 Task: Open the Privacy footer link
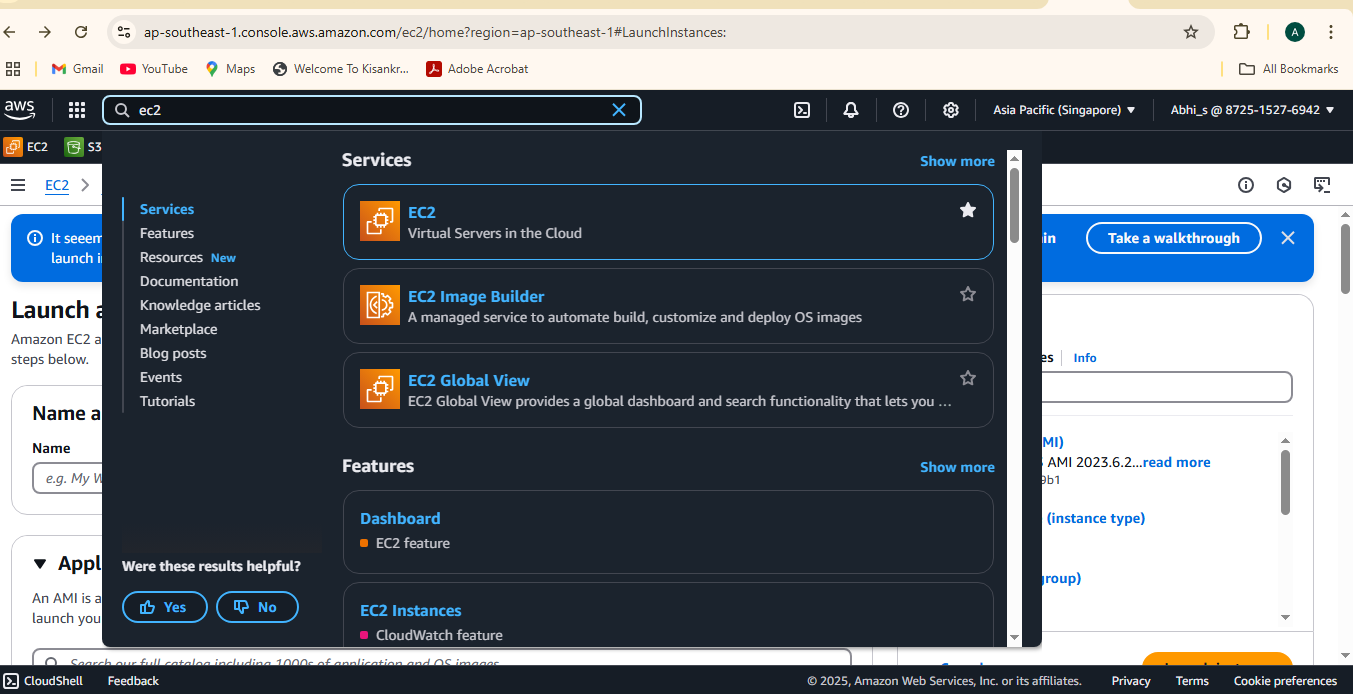coord(1131,681)
